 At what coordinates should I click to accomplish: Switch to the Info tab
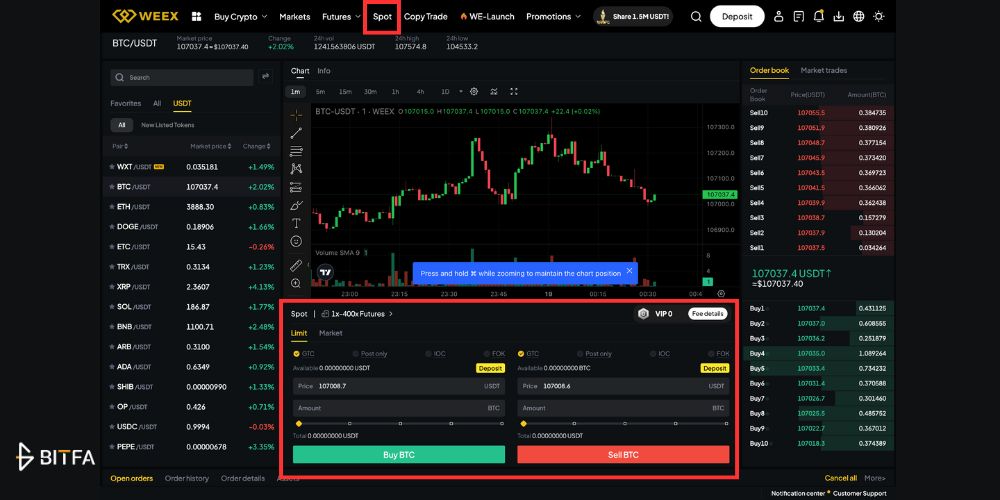[324, 71]
